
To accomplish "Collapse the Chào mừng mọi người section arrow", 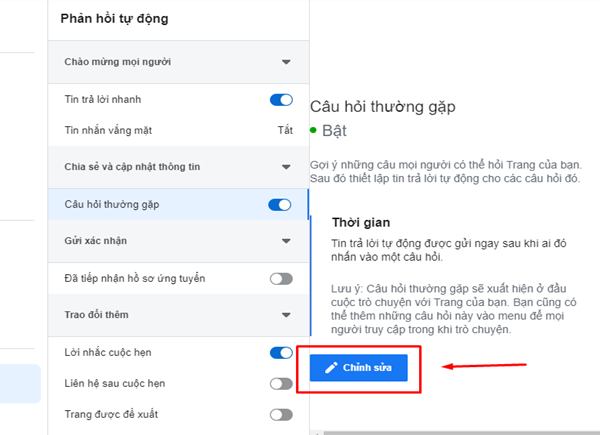I will (286, 62).
